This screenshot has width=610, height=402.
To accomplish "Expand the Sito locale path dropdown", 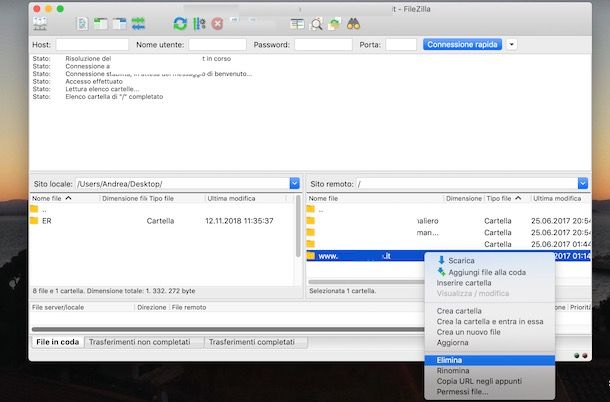I will (x=294, y=183).
